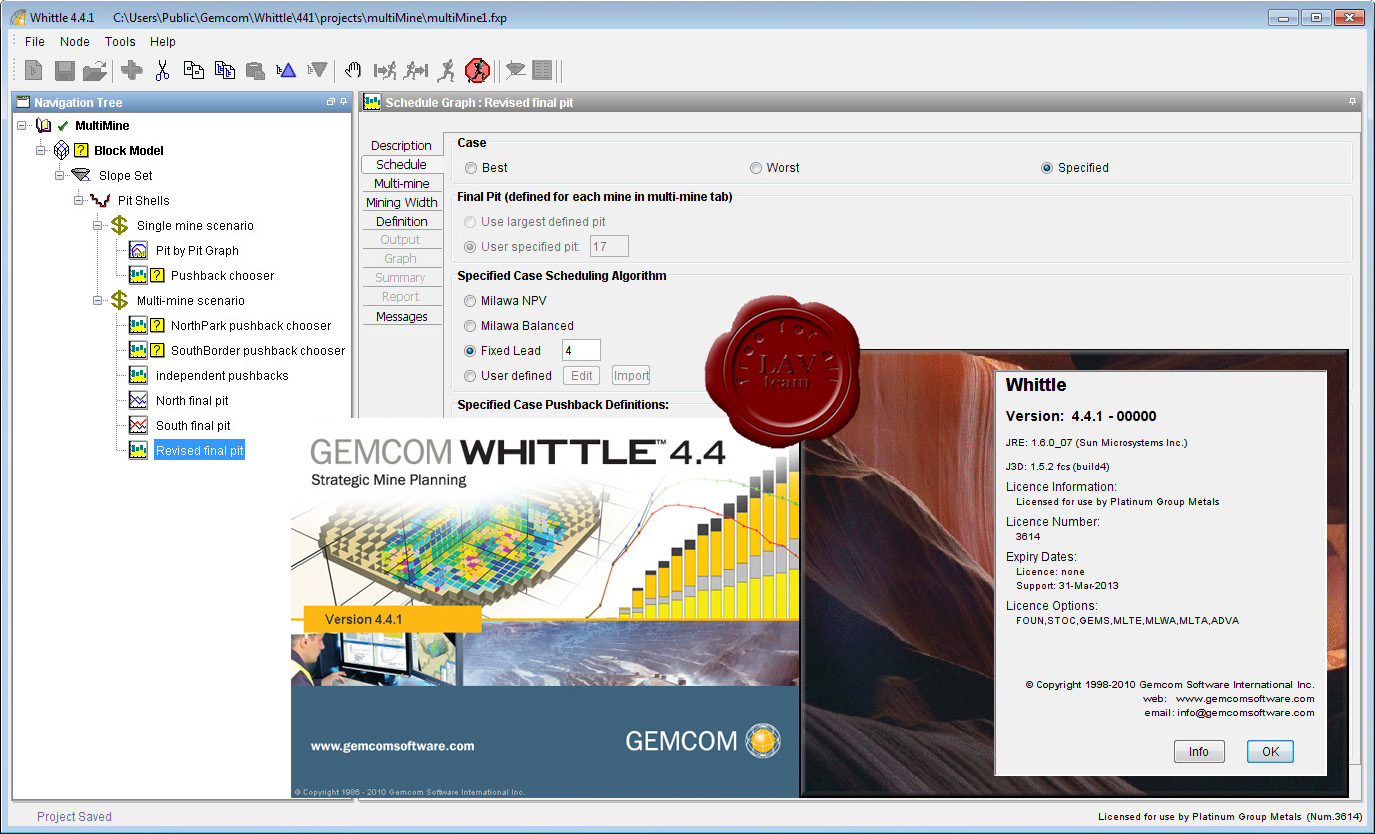Viewport: 1375px width, 834px height.
Task: Select the Worst case radio button
Action: click(756, 168)
